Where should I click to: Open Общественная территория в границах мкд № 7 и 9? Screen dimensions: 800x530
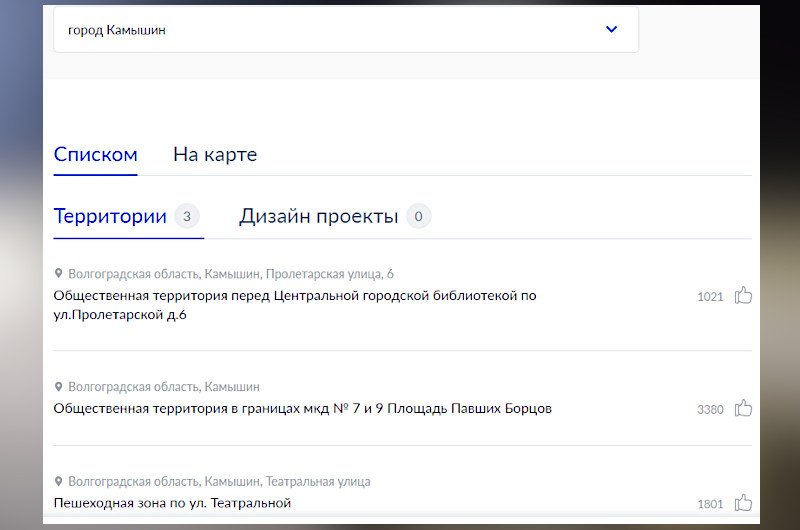pyautogui.click(x=303, y=409)
